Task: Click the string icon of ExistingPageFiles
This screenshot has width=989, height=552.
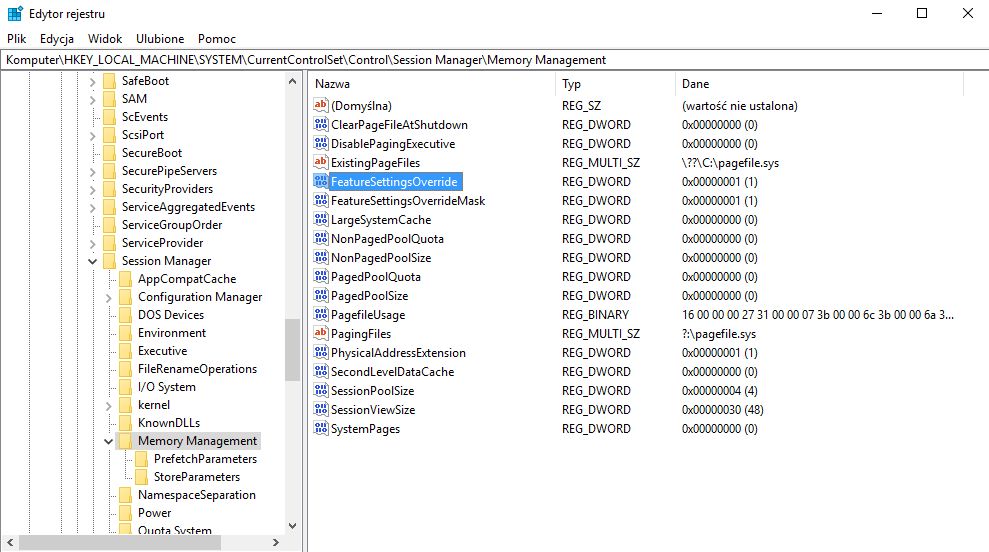Action: 320,162
